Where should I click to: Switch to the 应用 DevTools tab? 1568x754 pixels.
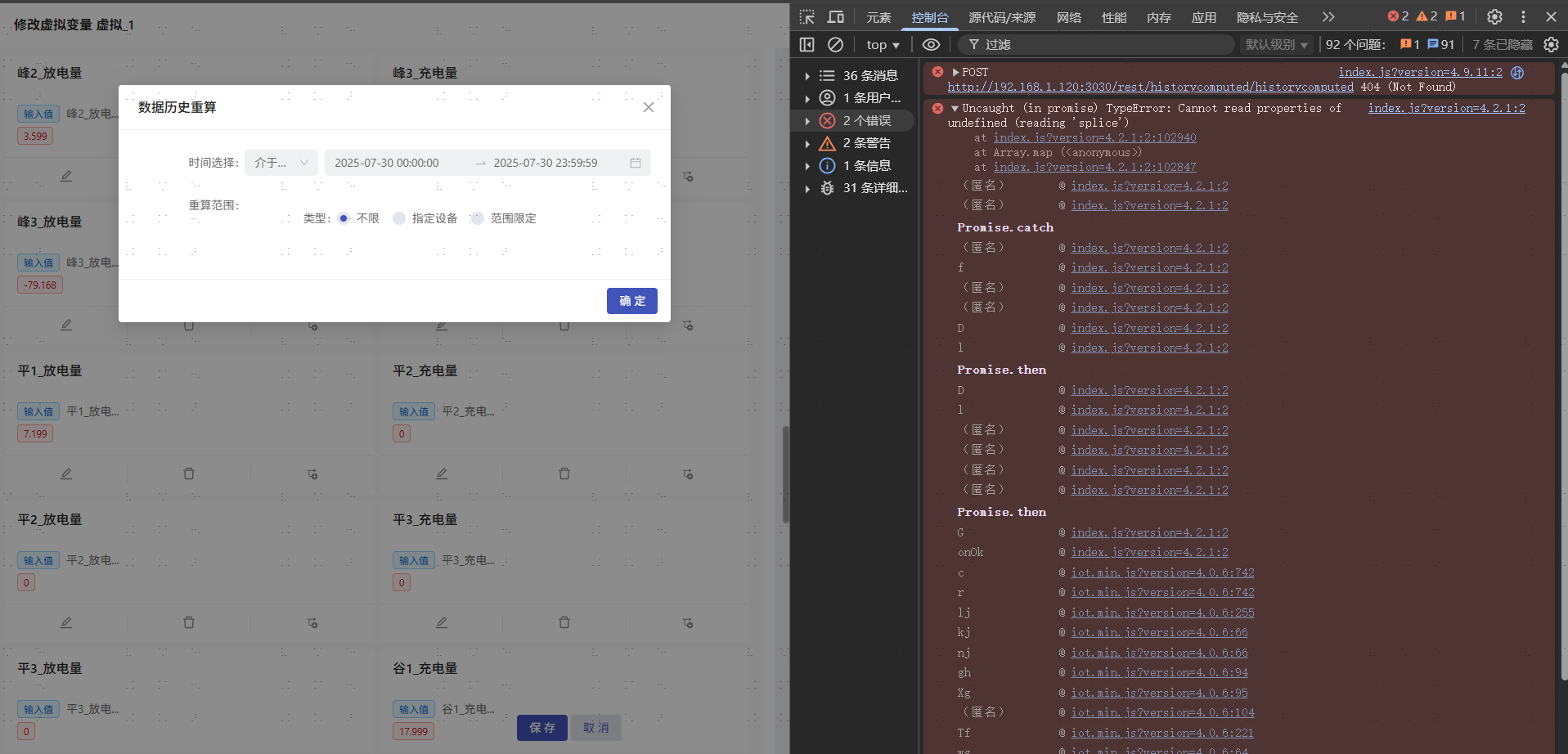click(1204, 17)
